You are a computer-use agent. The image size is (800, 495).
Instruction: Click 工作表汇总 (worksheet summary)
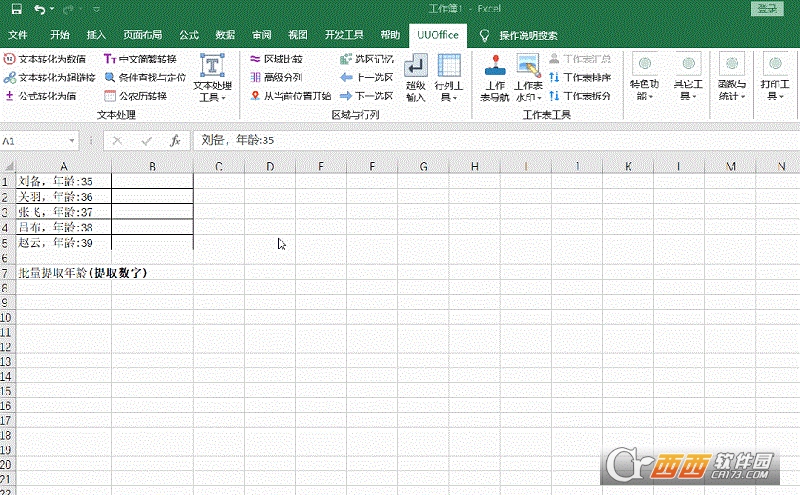(x=580, y=59)
